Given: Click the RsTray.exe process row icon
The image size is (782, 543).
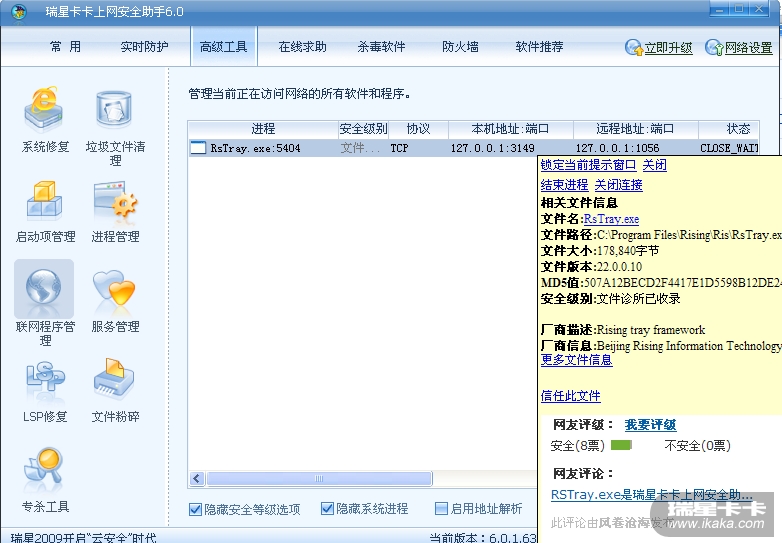Looking at the screenshot, I should pos(198,148).
